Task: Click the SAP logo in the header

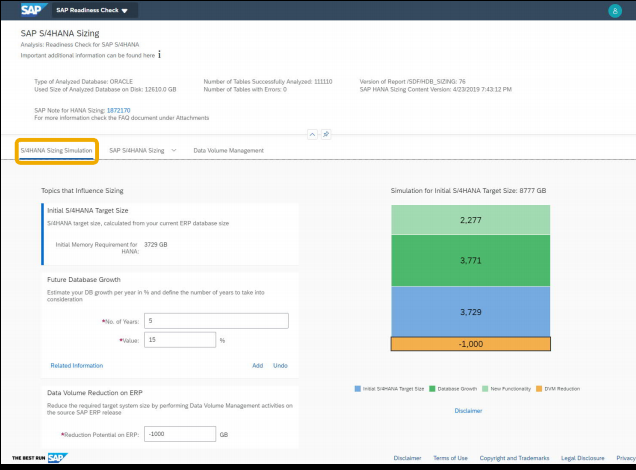Action: coord(34,9)
